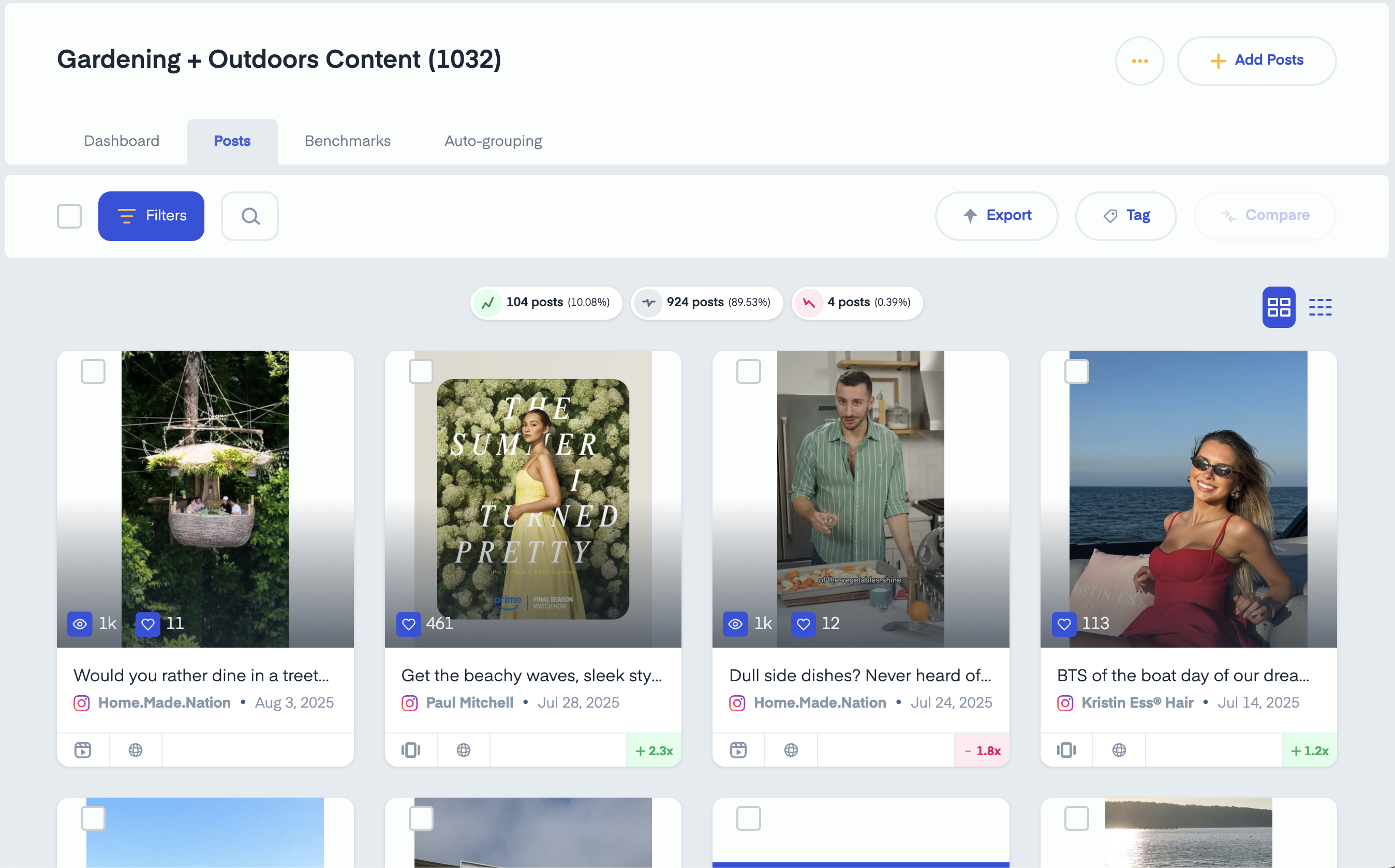This screenshot has width=1395, height=868.
Task: Switch to the Benchmarks tab
Action: pyautogui.click(x=347, y=141)
